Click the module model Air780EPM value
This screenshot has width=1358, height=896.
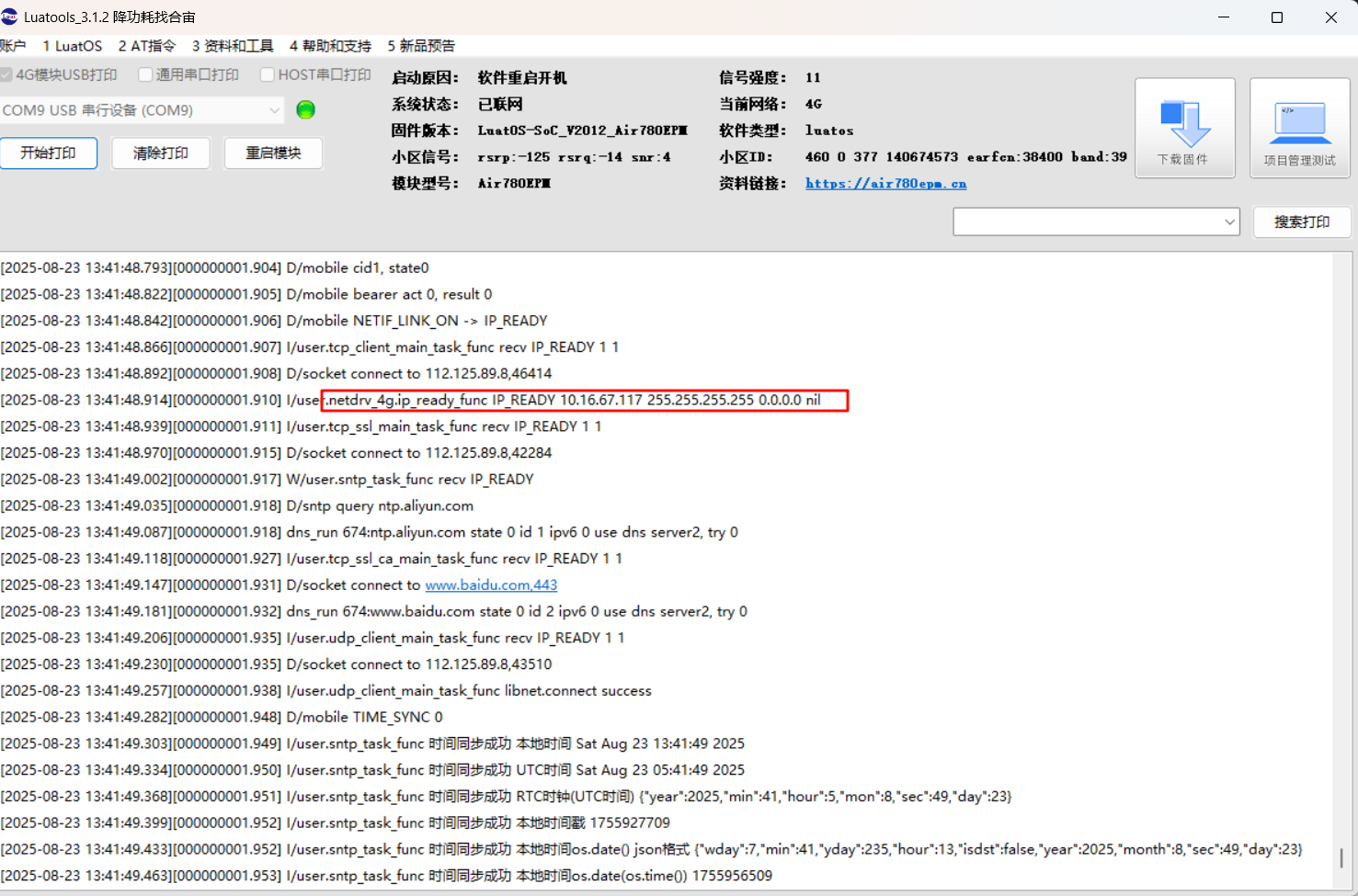(515, 183)
